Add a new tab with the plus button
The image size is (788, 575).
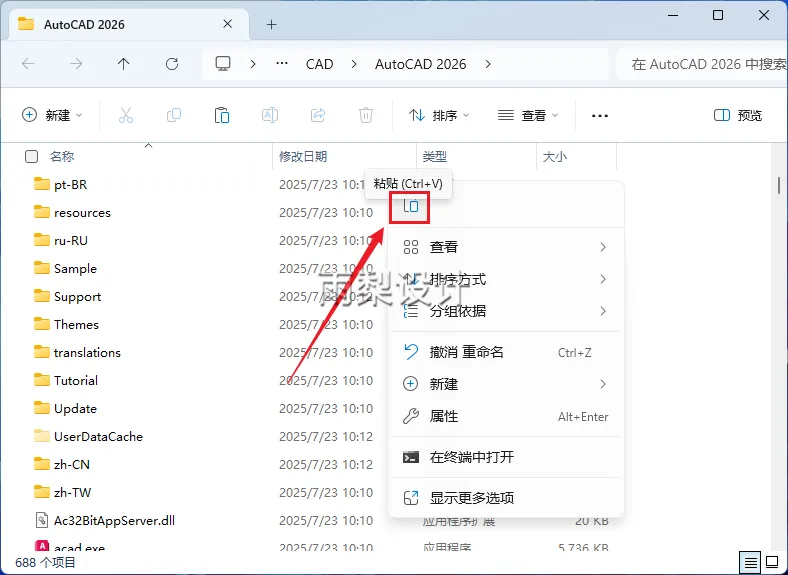click(271, 25)
